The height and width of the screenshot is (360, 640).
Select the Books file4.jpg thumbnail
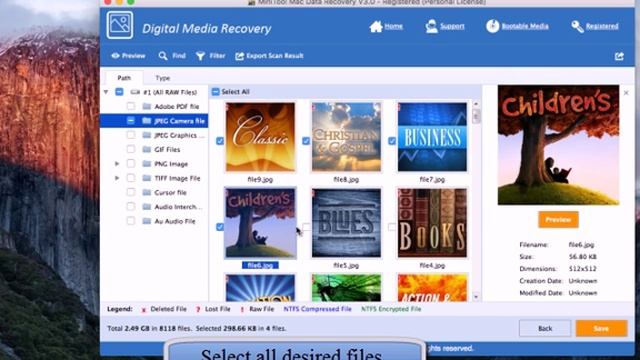click(433, 223)
